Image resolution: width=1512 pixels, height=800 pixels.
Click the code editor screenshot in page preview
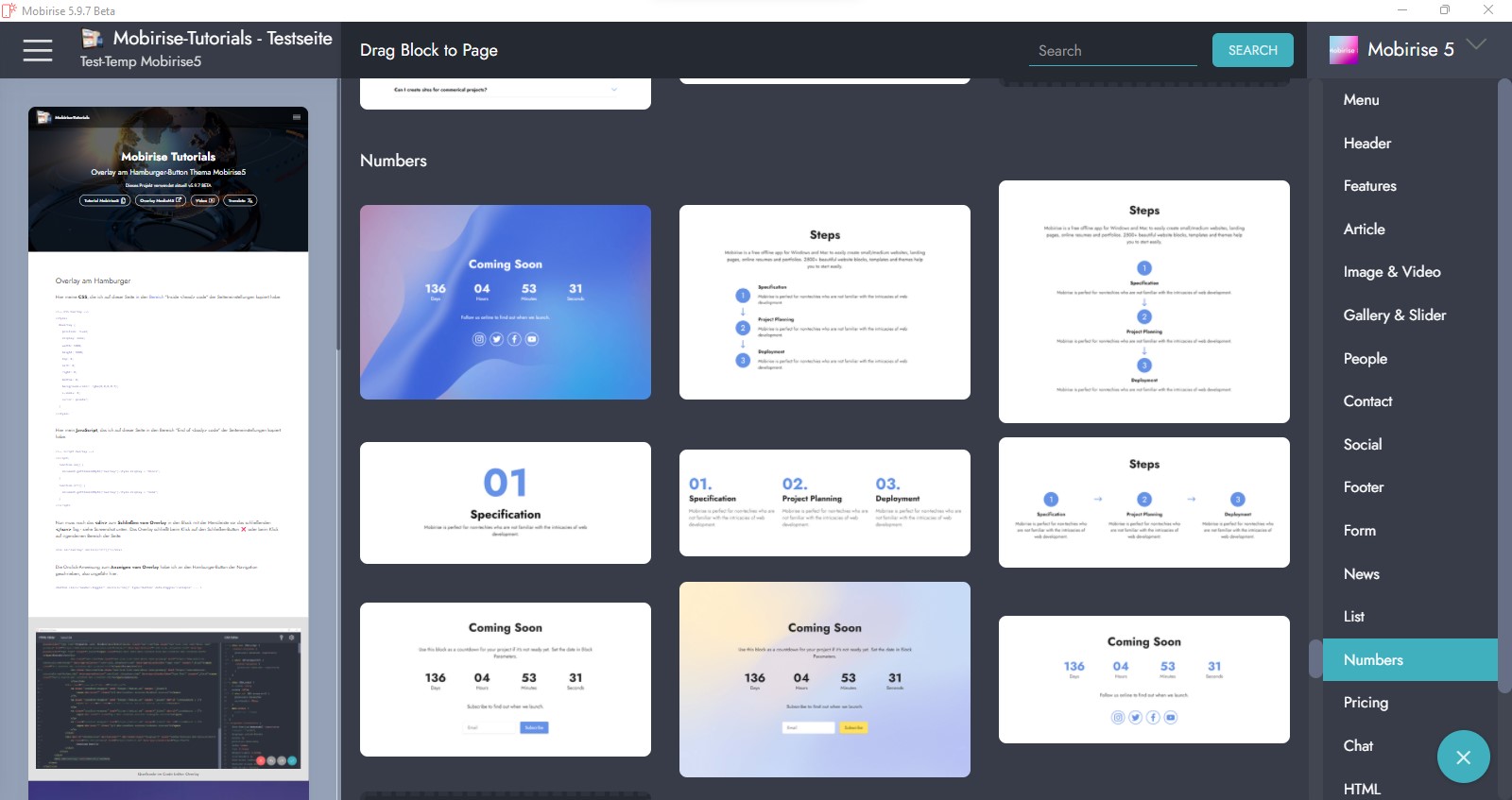pyautogui.click(x=168, y=700)
